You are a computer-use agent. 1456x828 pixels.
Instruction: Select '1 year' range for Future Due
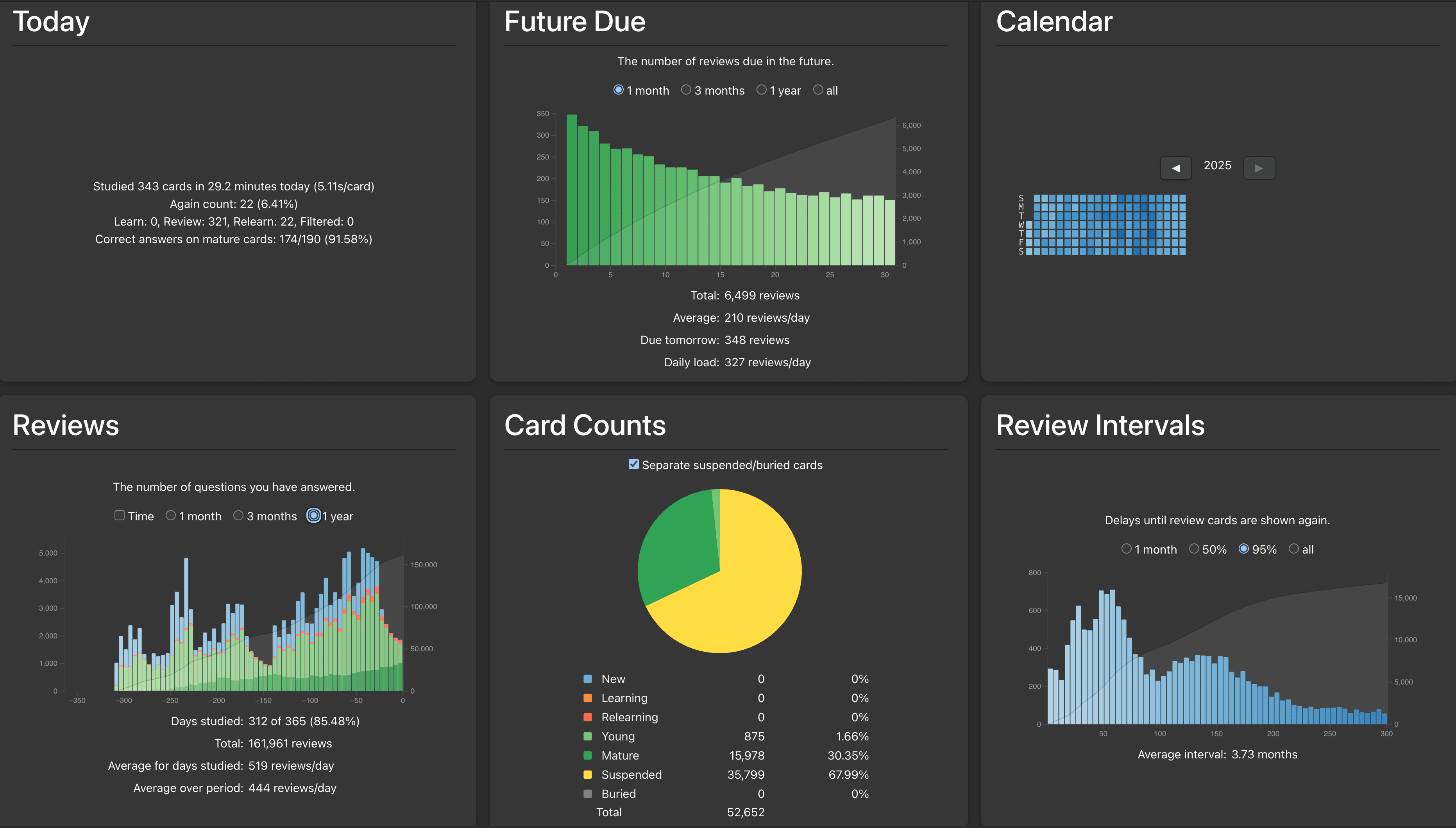762,90
